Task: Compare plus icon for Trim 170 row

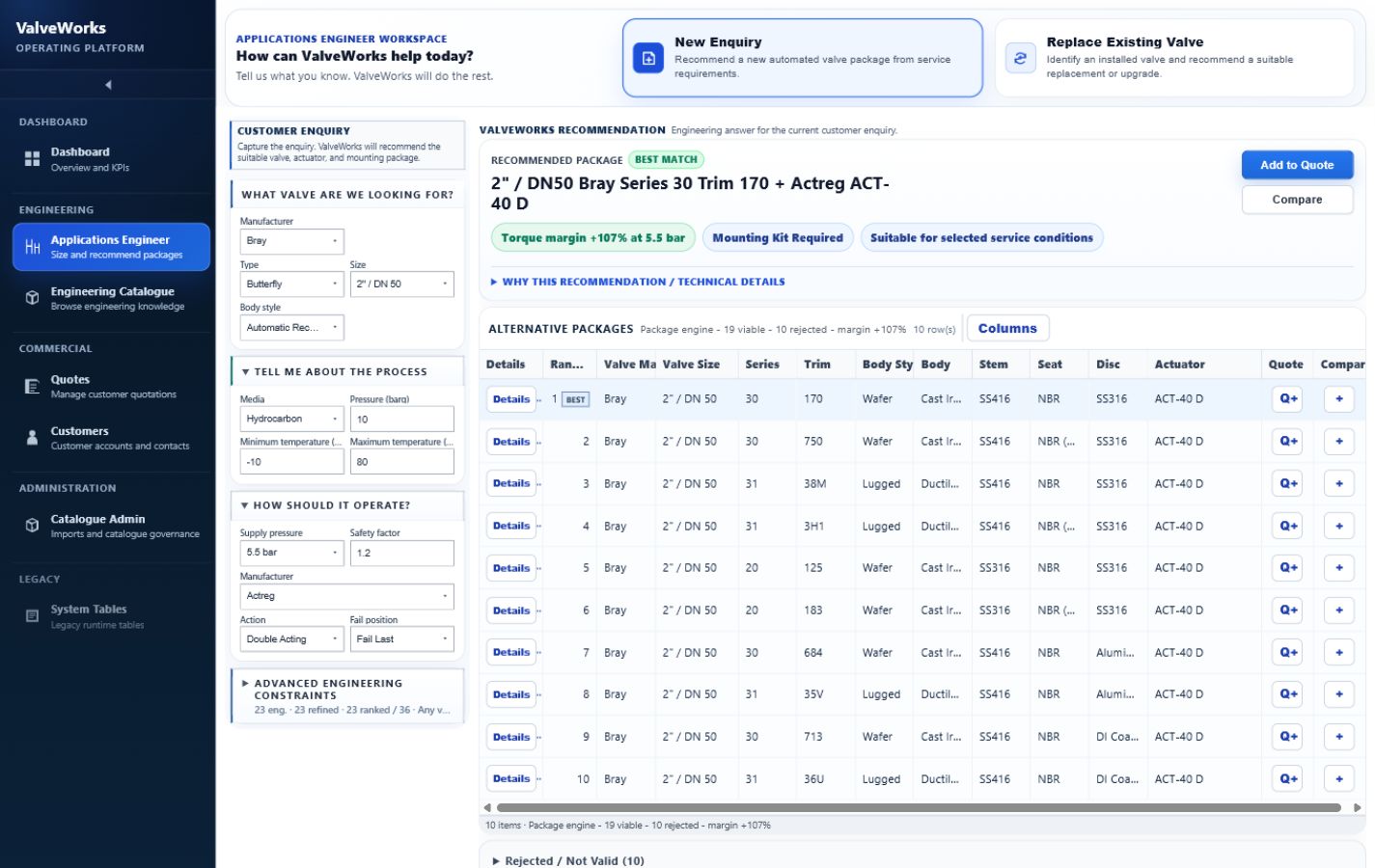Action: pos(1339,399)
